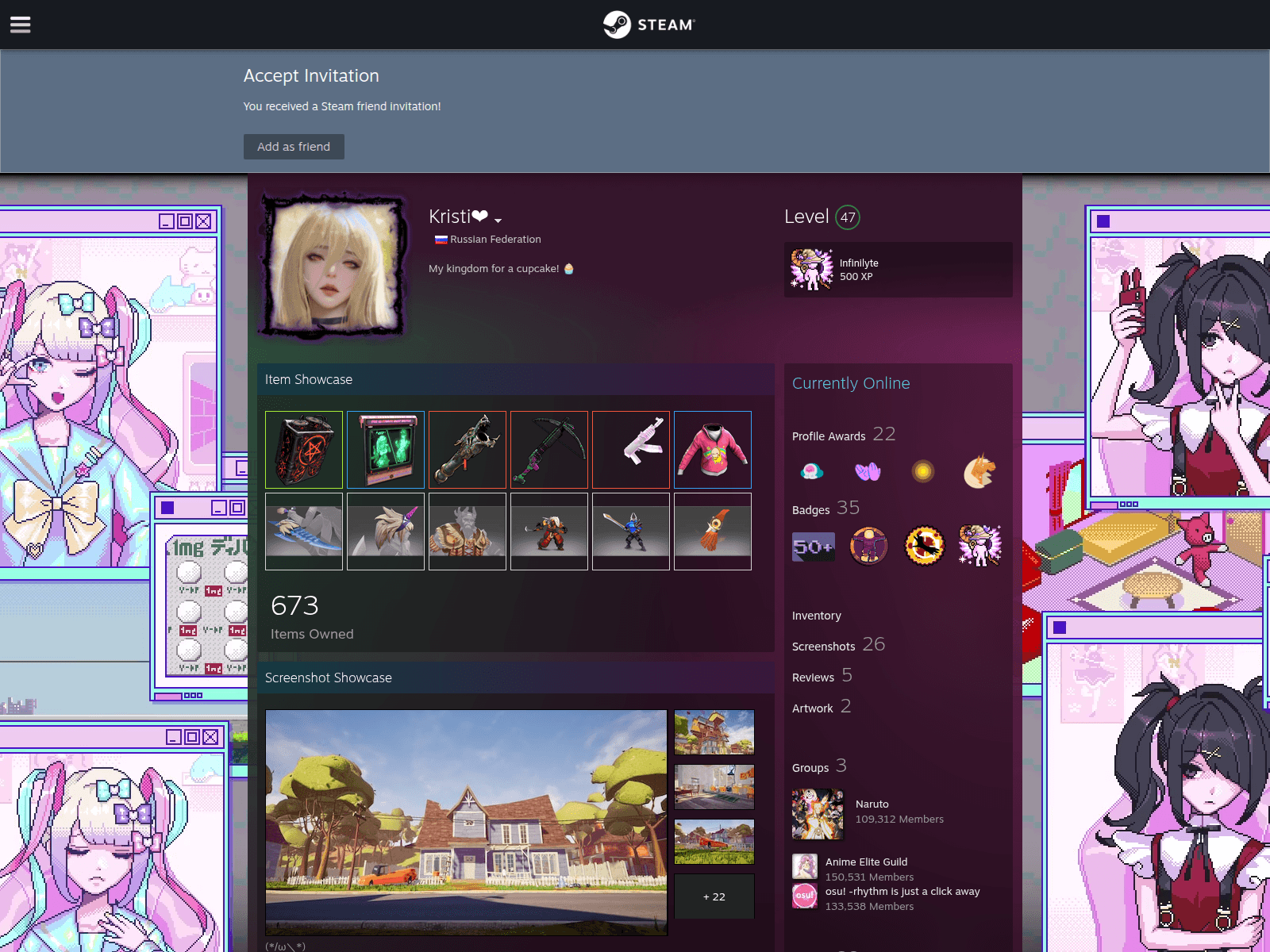Screen dimensions: 1270x952
Task: Open Profile Awards list
Action: [x=844, y=435]
